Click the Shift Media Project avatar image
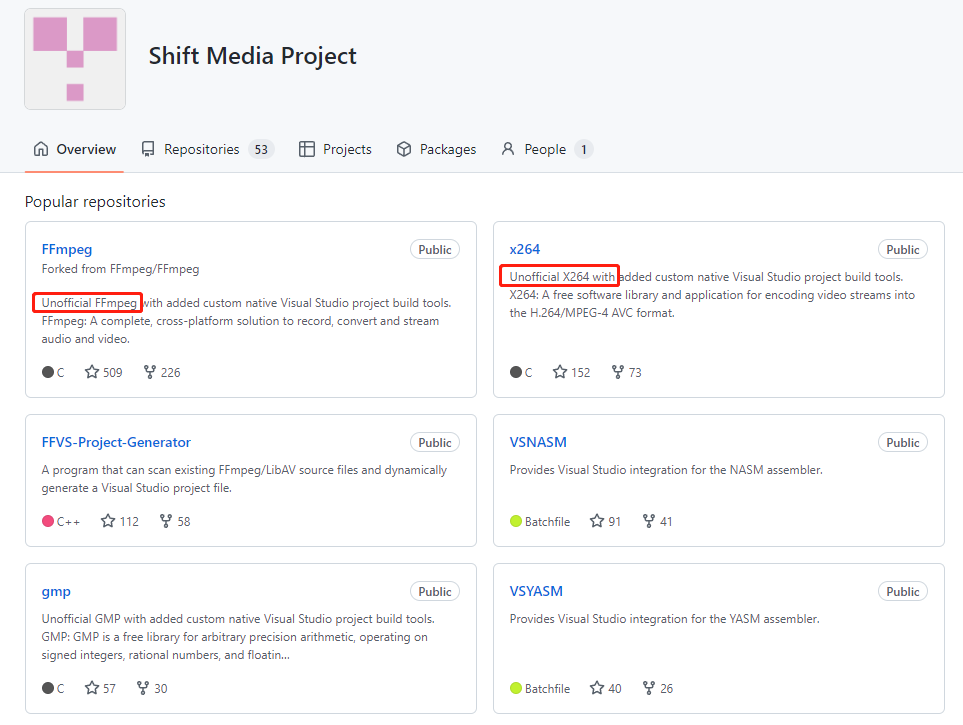 tap(75, 59)
